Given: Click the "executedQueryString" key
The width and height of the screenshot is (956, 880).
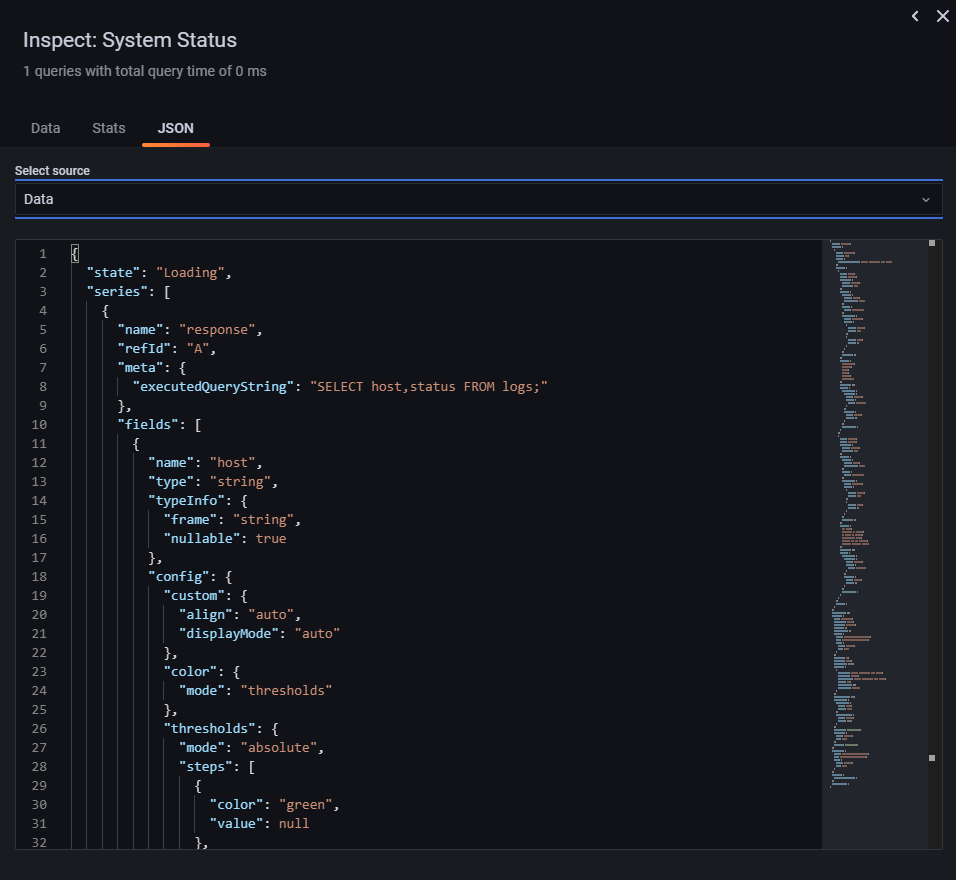Looking at the screenshot, I should [213, 387].
